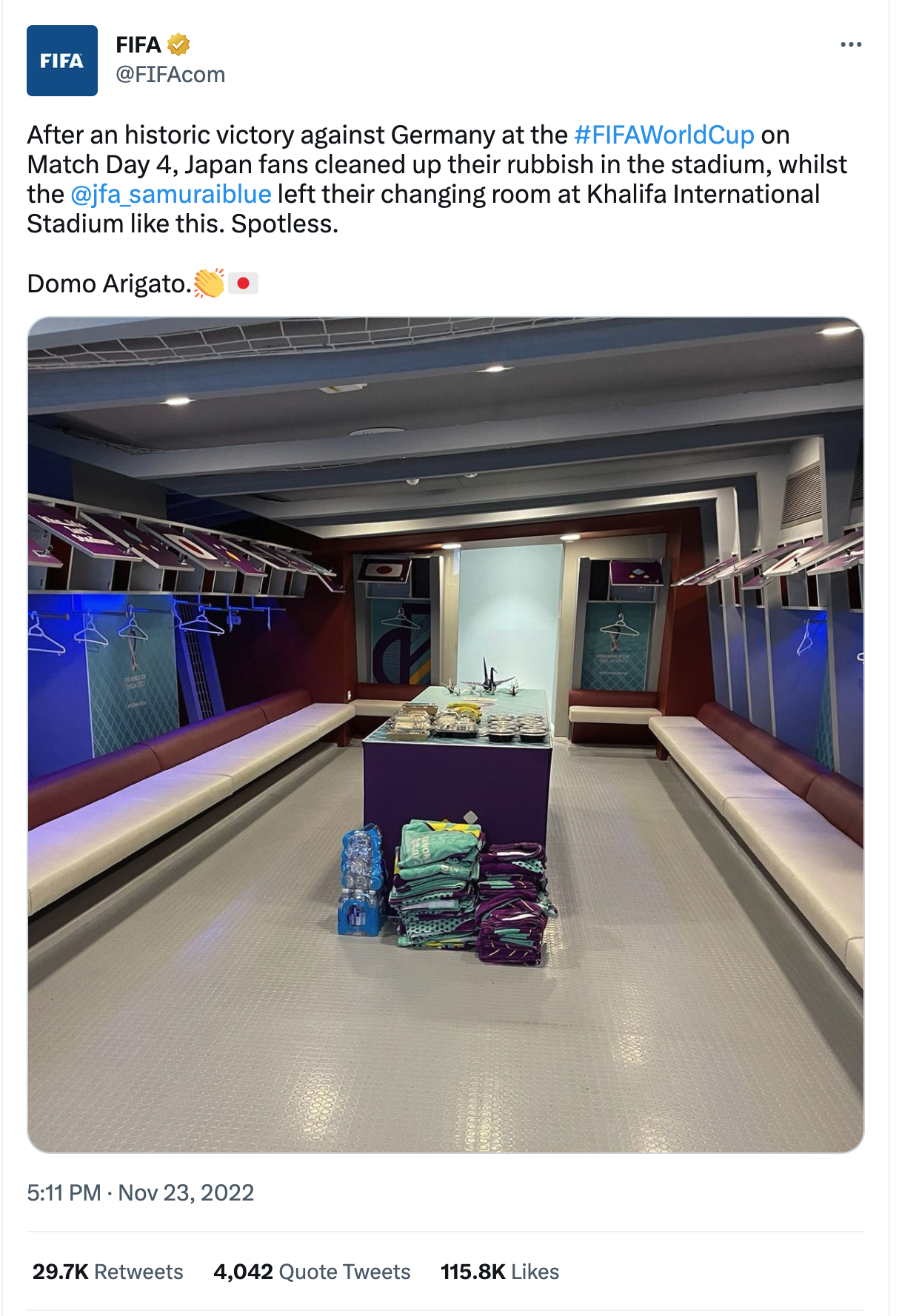View the 4,042 Quote Tweets list

(x=312, y=1272)
